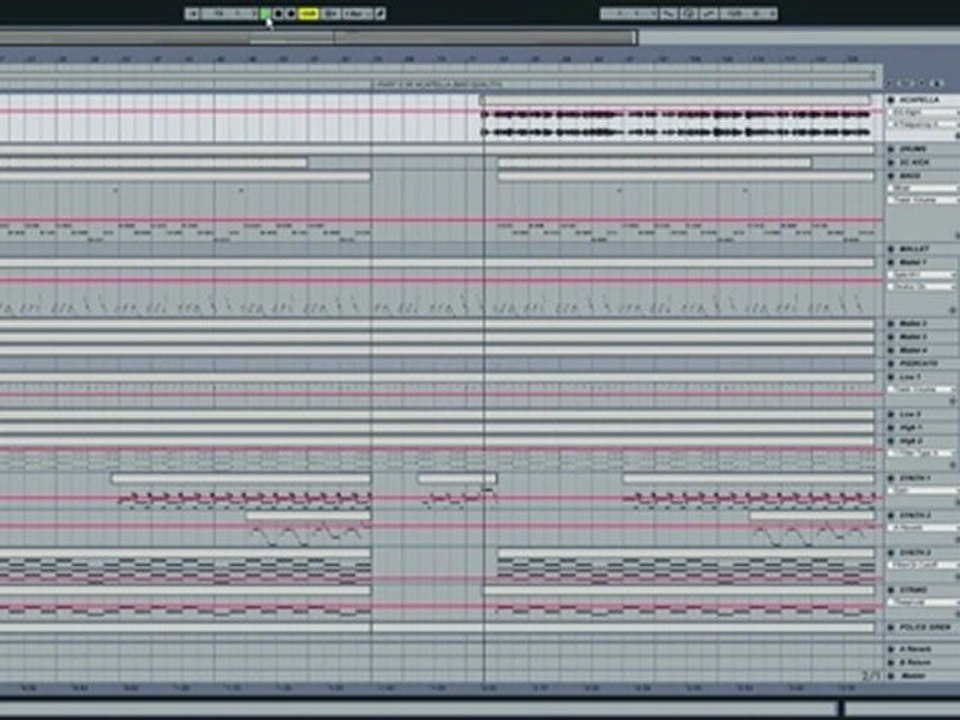Expand the DRUMS track
The width and height of the screenshot is (960, 720).
[x=891, y=149]
